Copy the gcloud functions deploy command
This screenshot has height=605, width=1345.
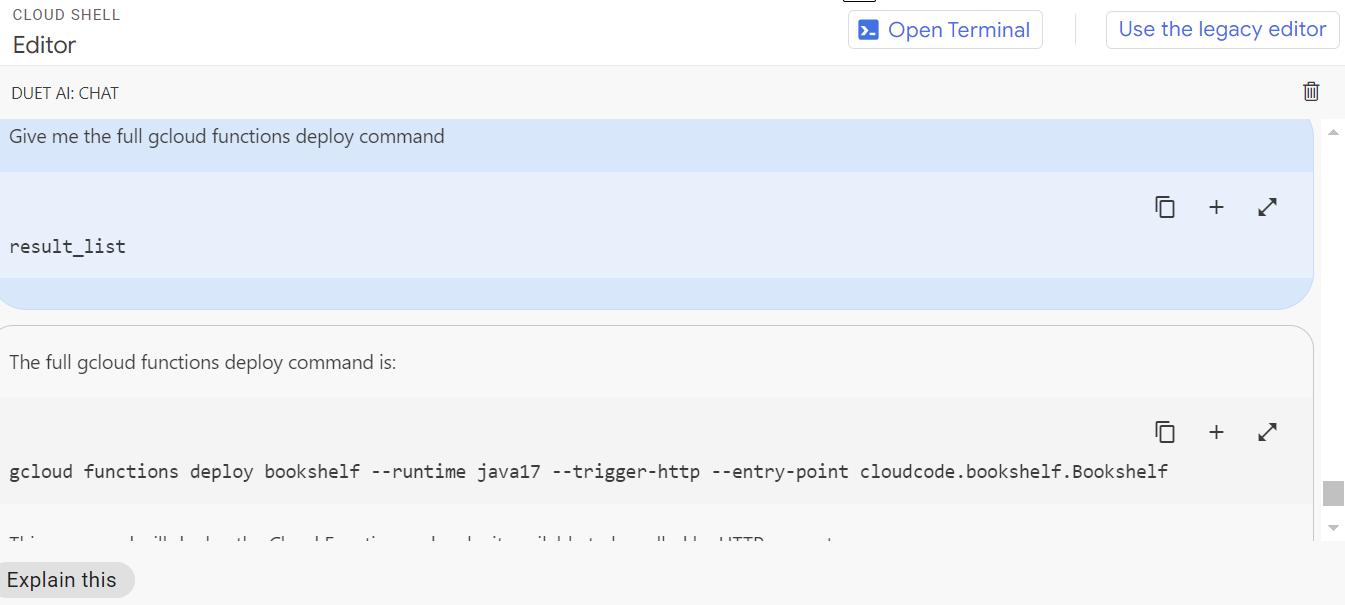[1164, 432]
